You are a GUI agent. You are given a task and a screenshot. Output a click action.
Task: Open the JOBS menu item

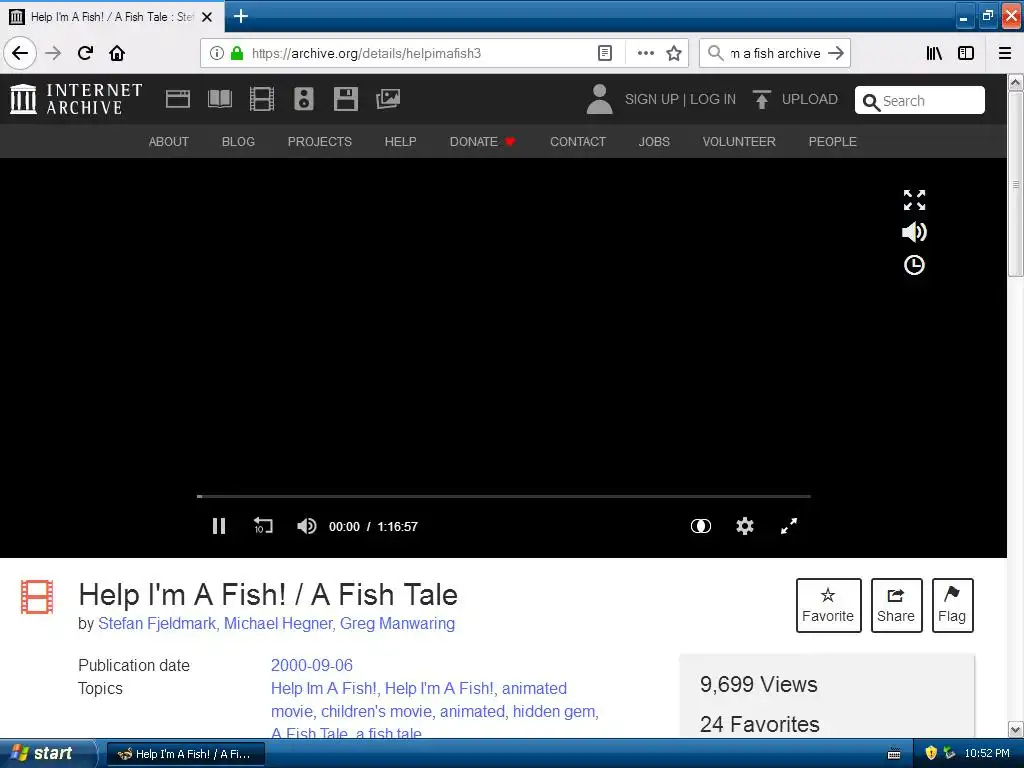pos(654,142)
